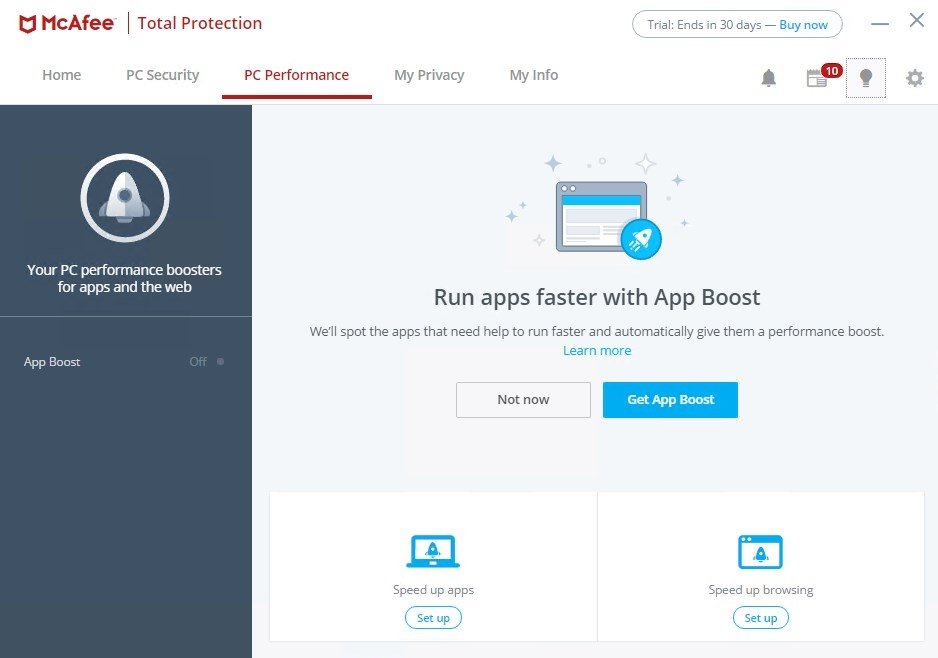Go to the Home tab

[x=62, y=75]
